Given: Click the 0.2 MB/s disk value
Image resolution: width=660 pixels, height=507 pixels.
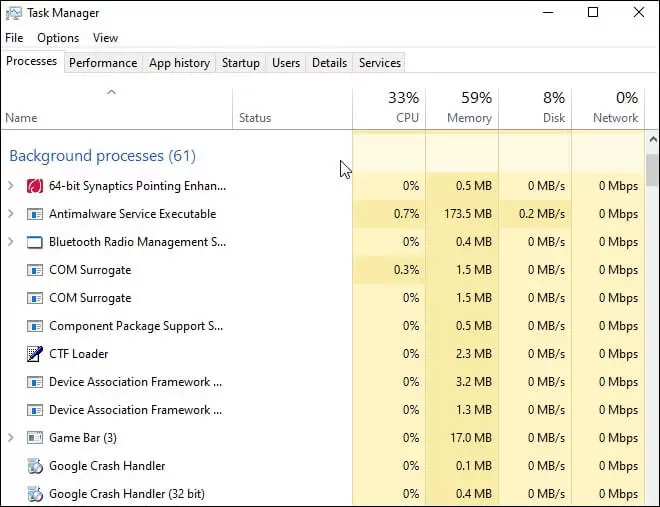Looking at the screenshot, I should 542,214.
